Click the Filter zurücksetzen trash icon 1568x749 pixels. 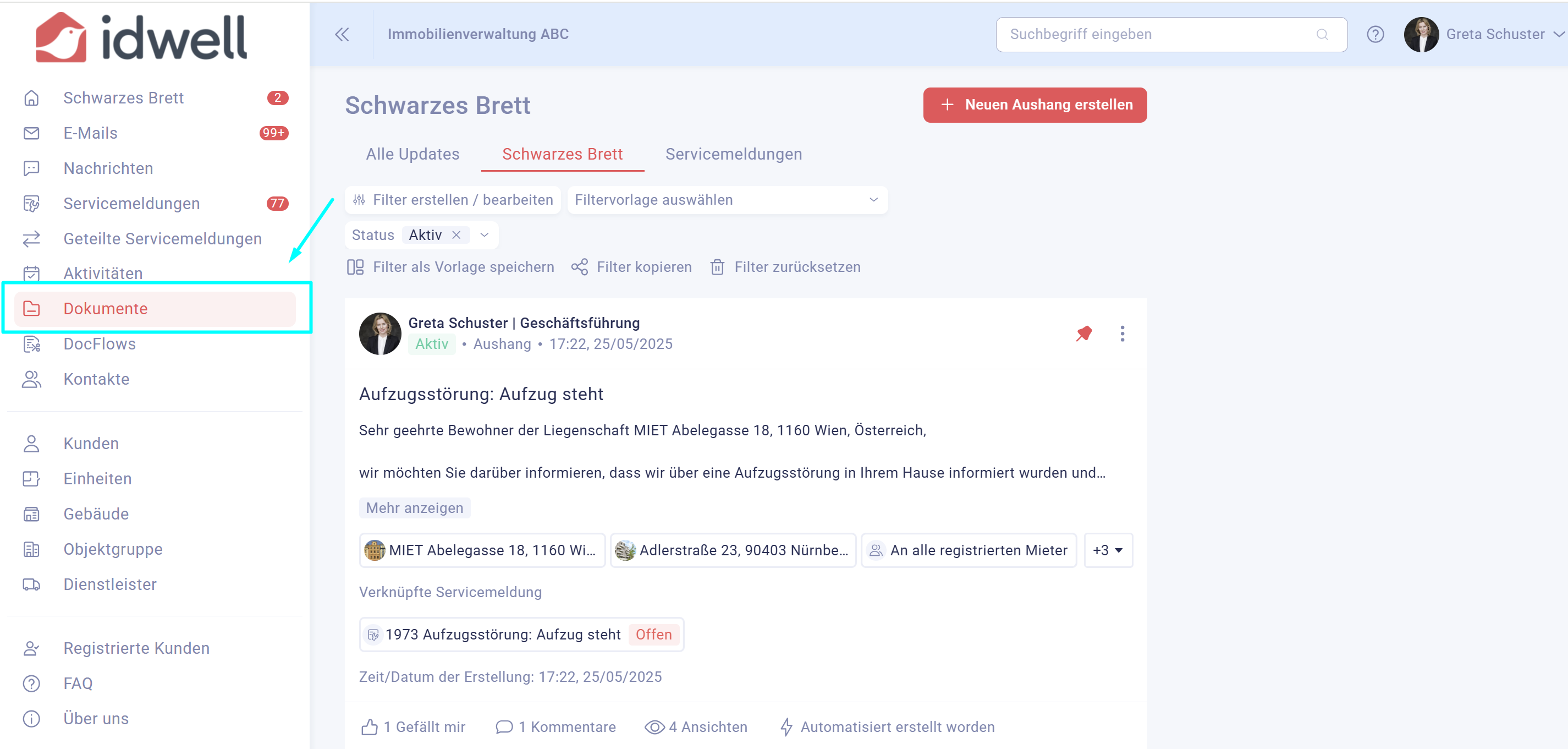click(717, 267)
